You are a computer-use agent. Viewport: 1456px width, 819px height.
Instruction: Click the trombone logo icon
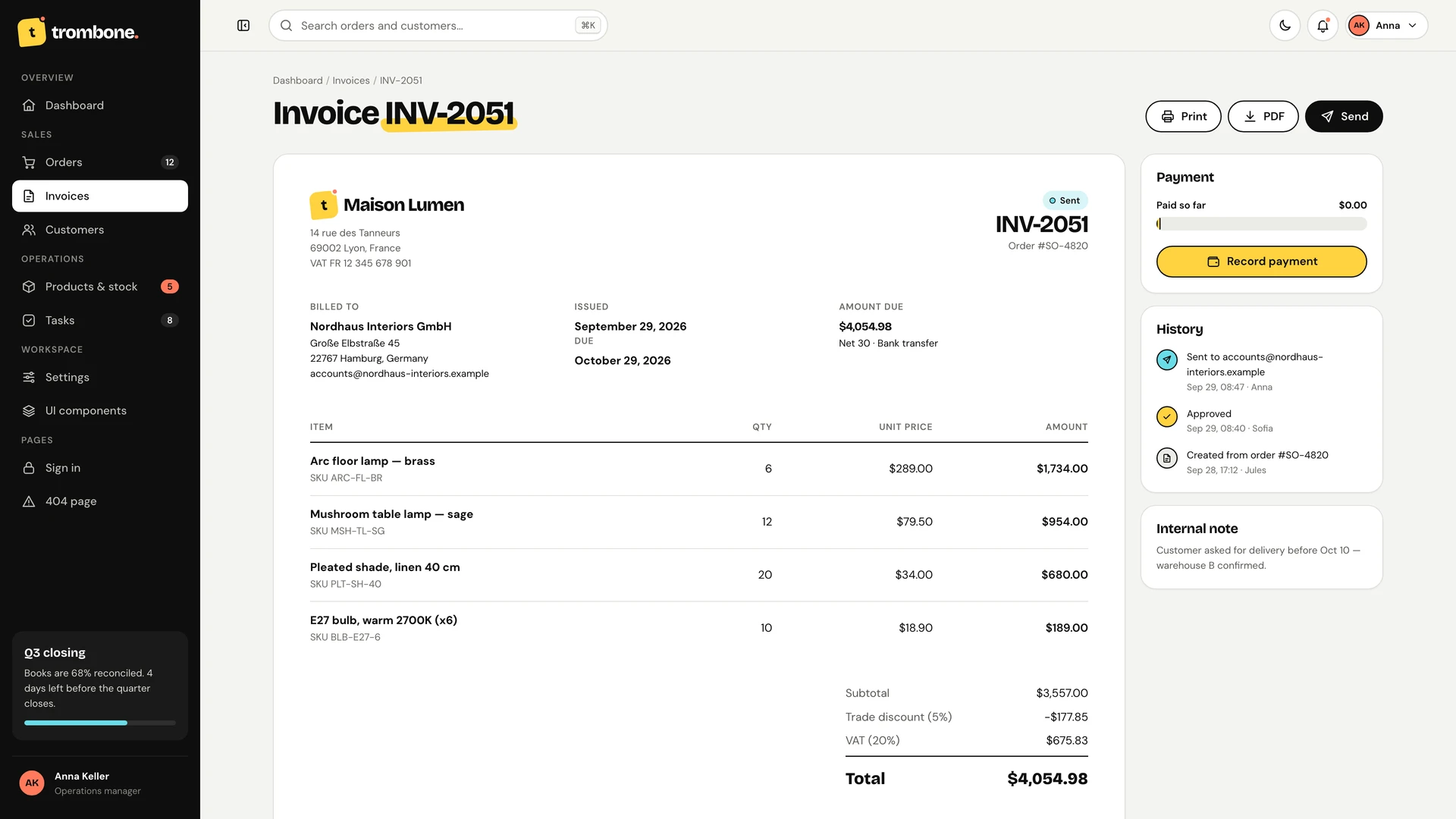click(32, 32)
